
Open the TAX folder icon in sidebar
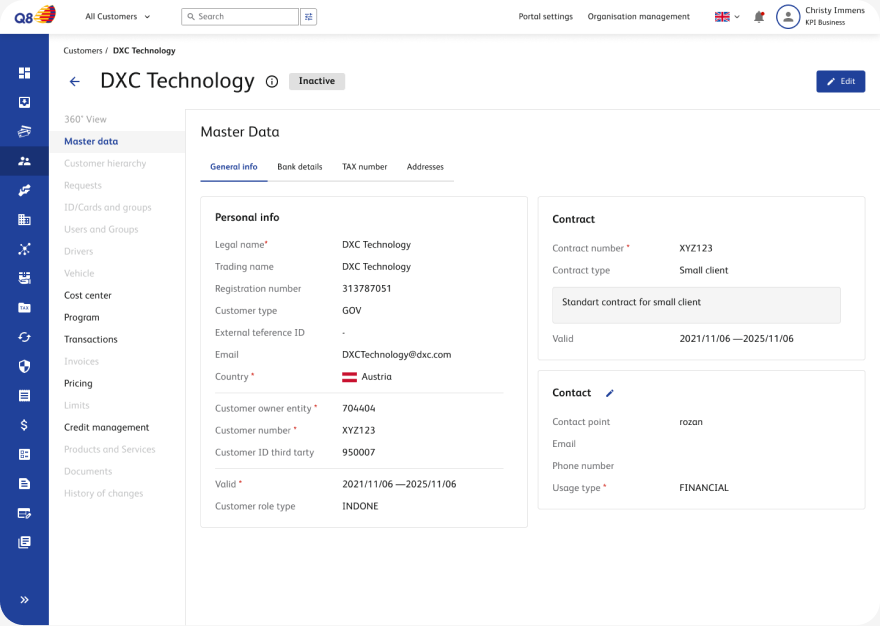click(x=24, y=308)
